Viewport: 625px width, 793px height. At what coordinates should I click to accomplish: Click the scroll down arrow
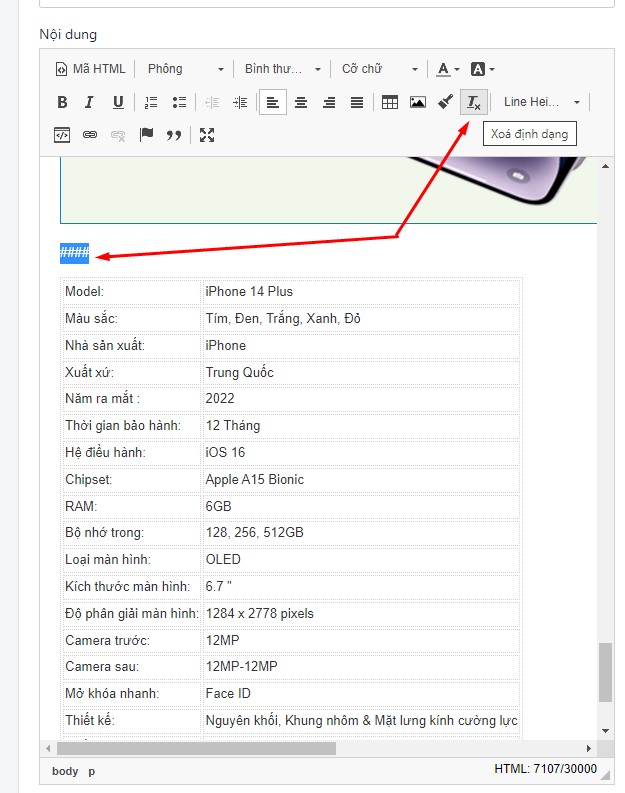tap(605, 731)
